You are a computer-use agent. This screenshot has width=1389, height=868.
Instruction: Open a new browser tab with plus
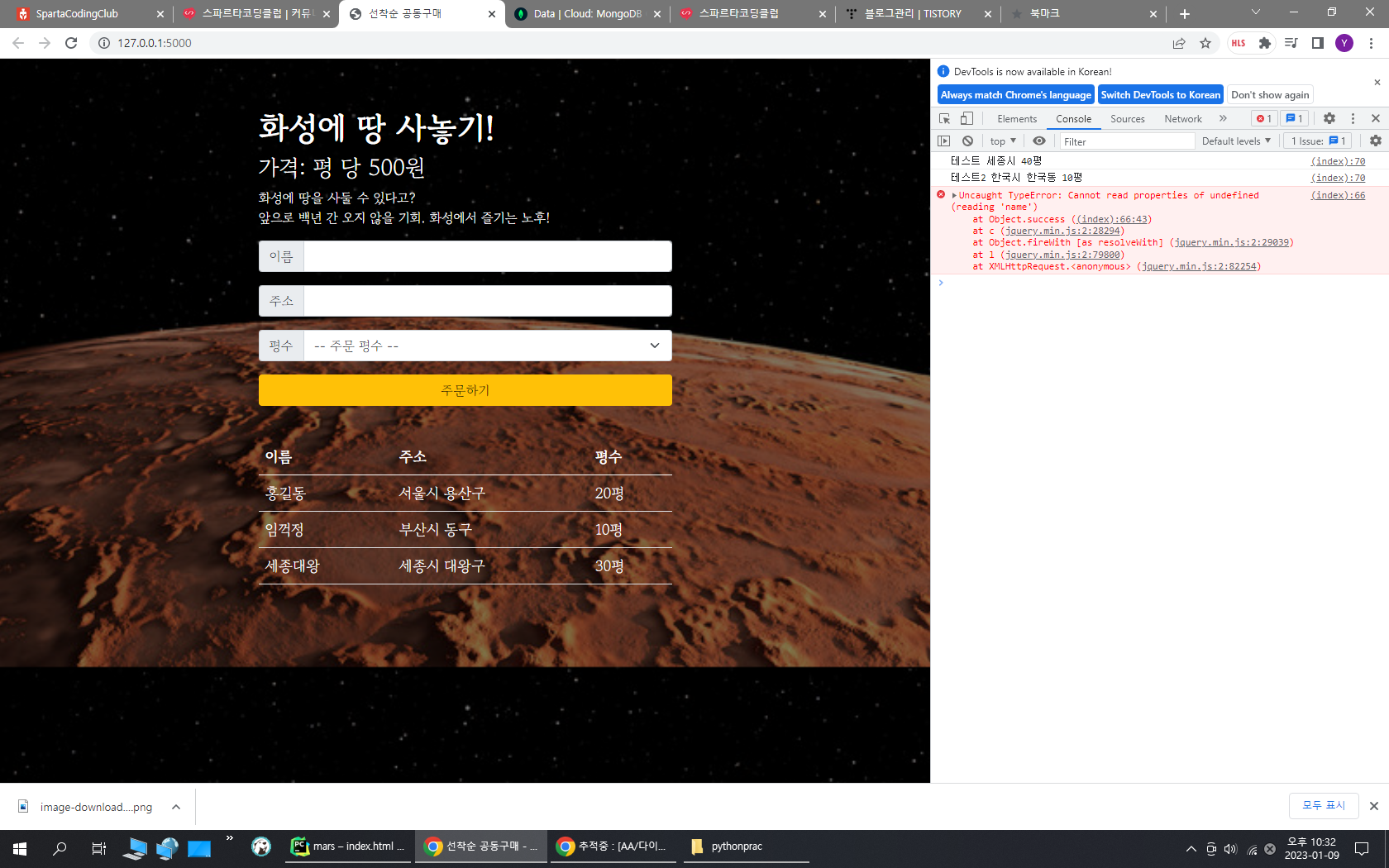pyautogui.click(x=1185, y=14)
